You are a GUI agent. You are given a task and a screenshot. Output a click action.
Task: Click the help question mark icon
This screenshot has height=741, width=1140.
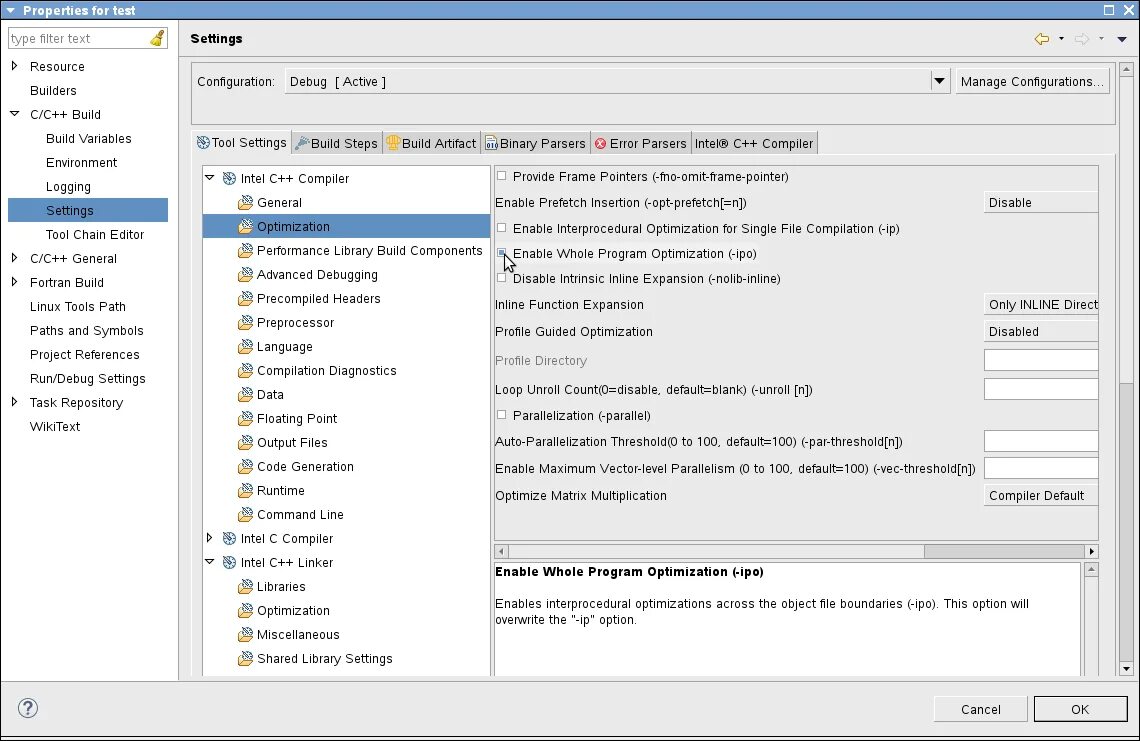point(28,708)
